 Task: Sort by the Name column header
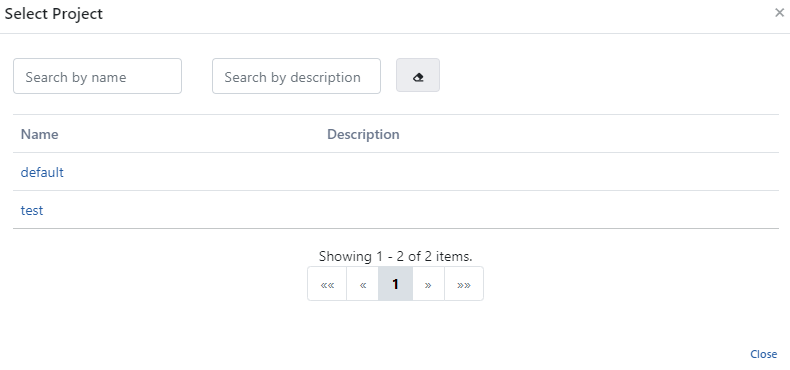point(39,134)
